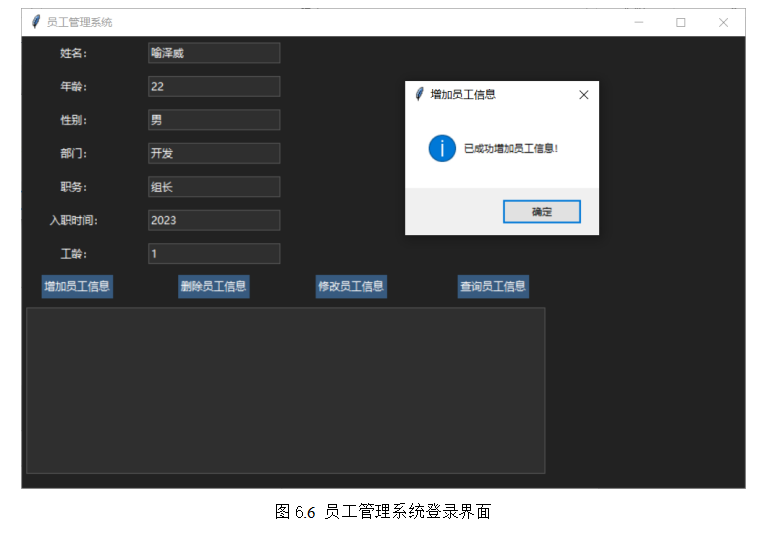Screen dimensions: 778x533
Task: Click inside the empty results text area
Action: tap(286, 391)
